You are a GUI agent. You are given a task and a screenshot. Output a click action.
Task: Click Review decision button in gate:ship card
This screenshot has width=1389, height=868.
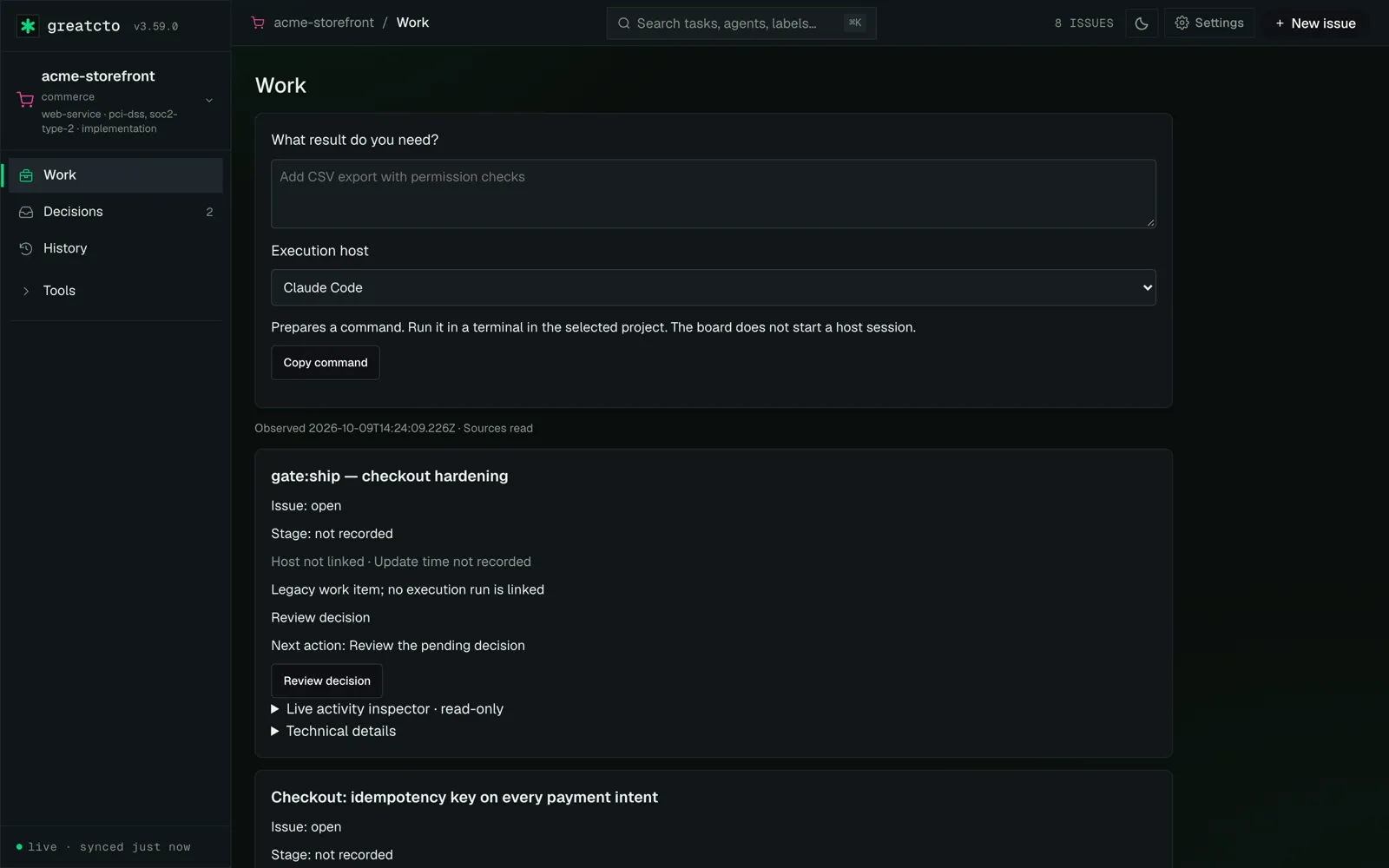(326, 681)
